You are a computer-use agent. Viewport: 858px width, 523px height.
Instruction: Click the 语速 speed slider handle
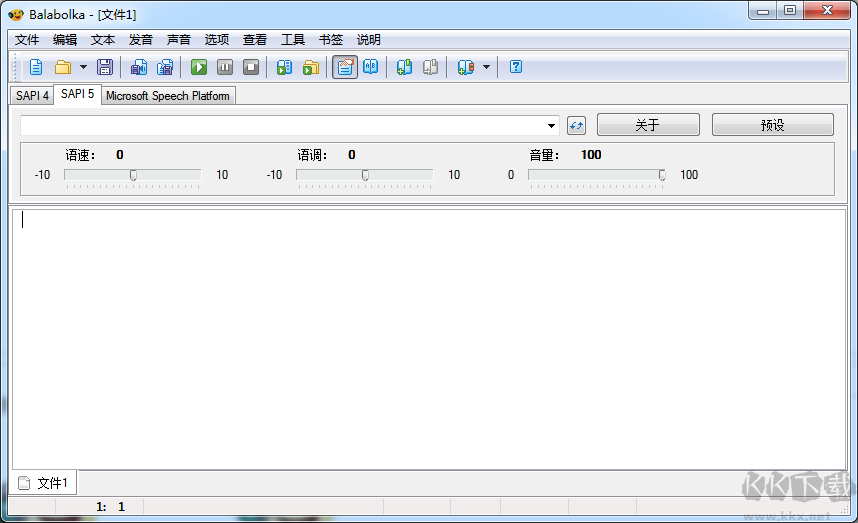coord(133,175)
